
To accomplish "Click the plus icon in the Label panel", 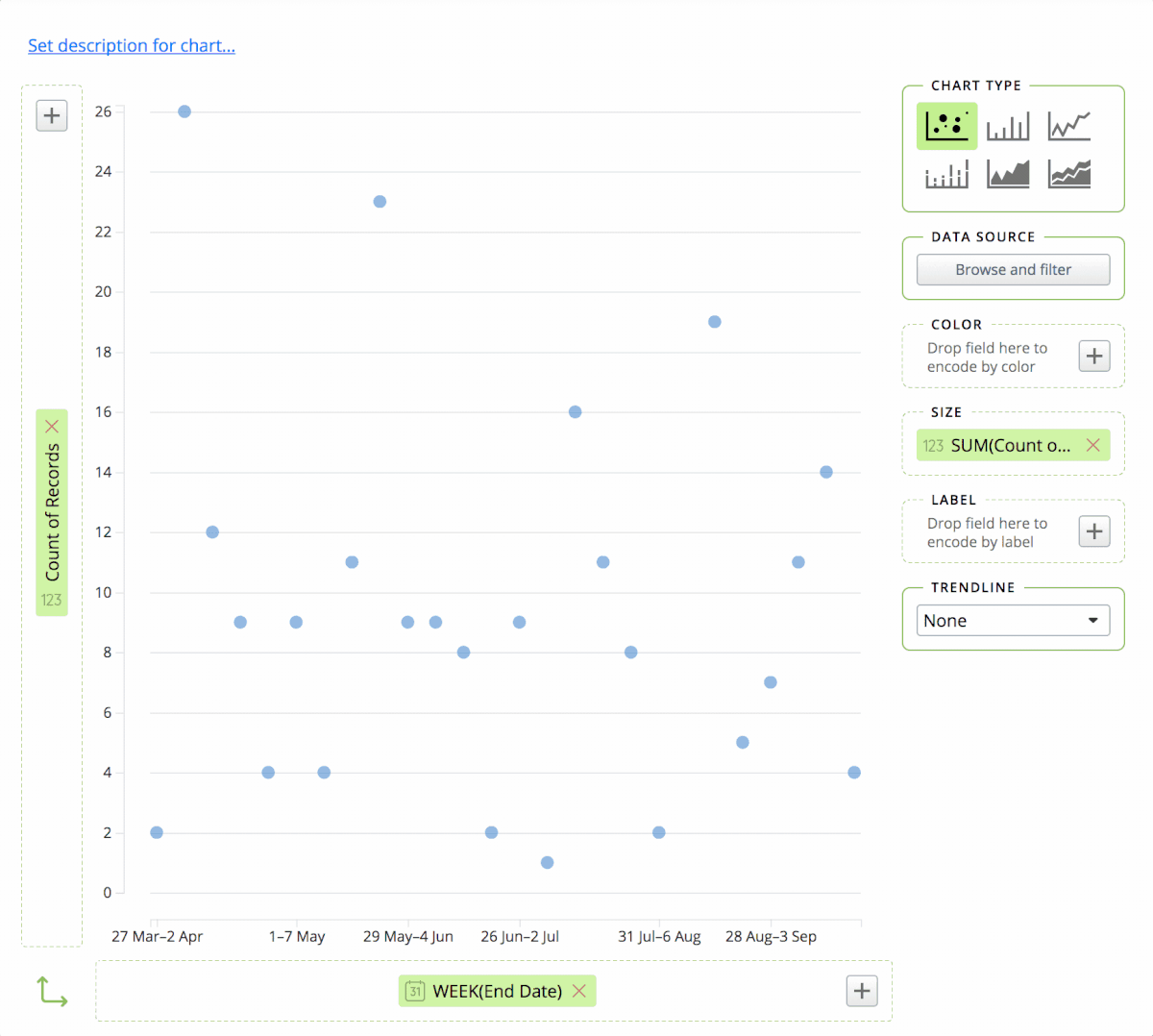I will click(1093, 530).
